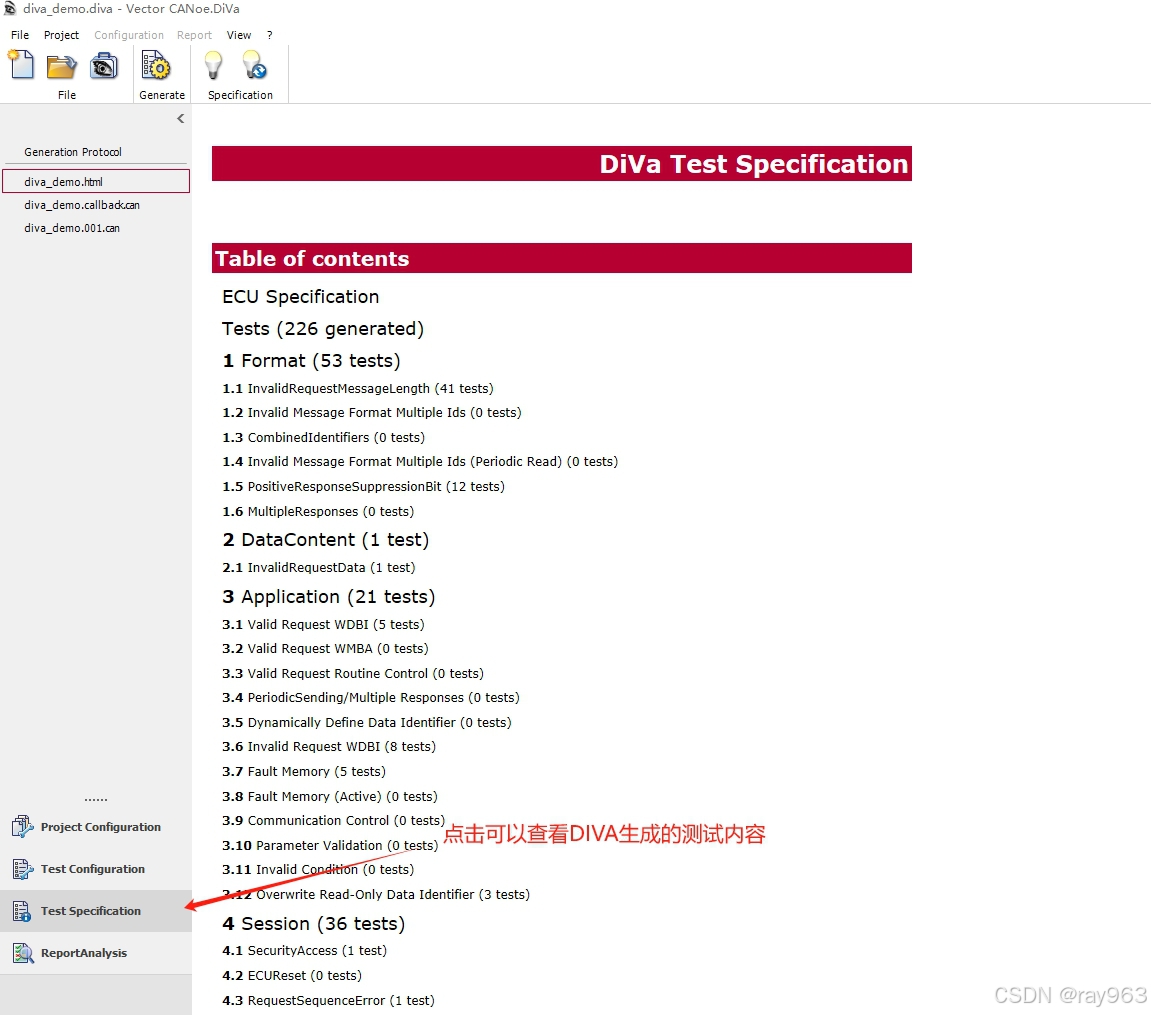Click the first Specification lightbulb icon
Screen dimensions: 1151x1015
click(213, 65)
